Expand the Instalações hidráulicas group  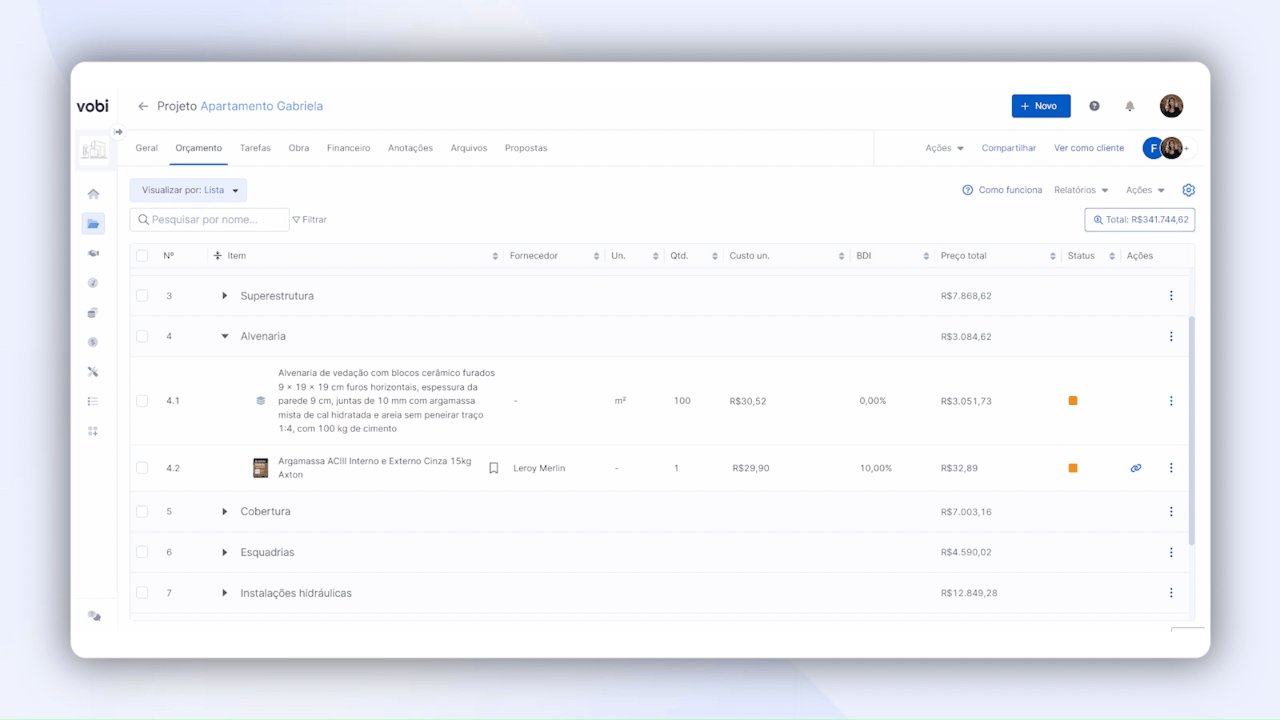pos(225,593)
